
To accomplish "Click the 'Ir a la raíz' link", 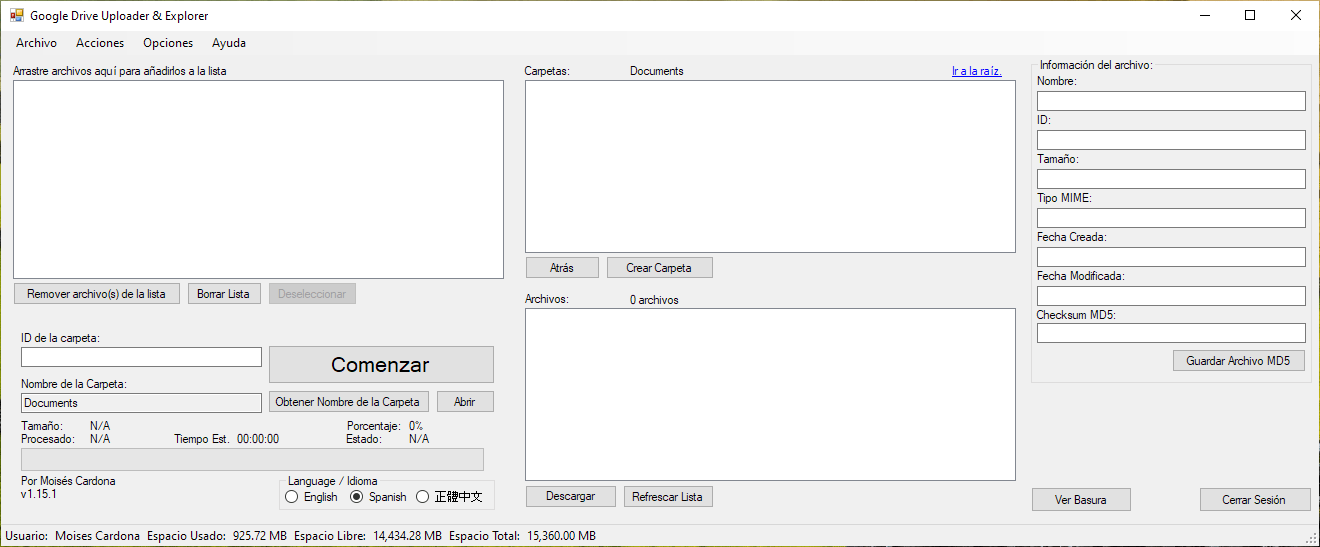I will [976, 71].
